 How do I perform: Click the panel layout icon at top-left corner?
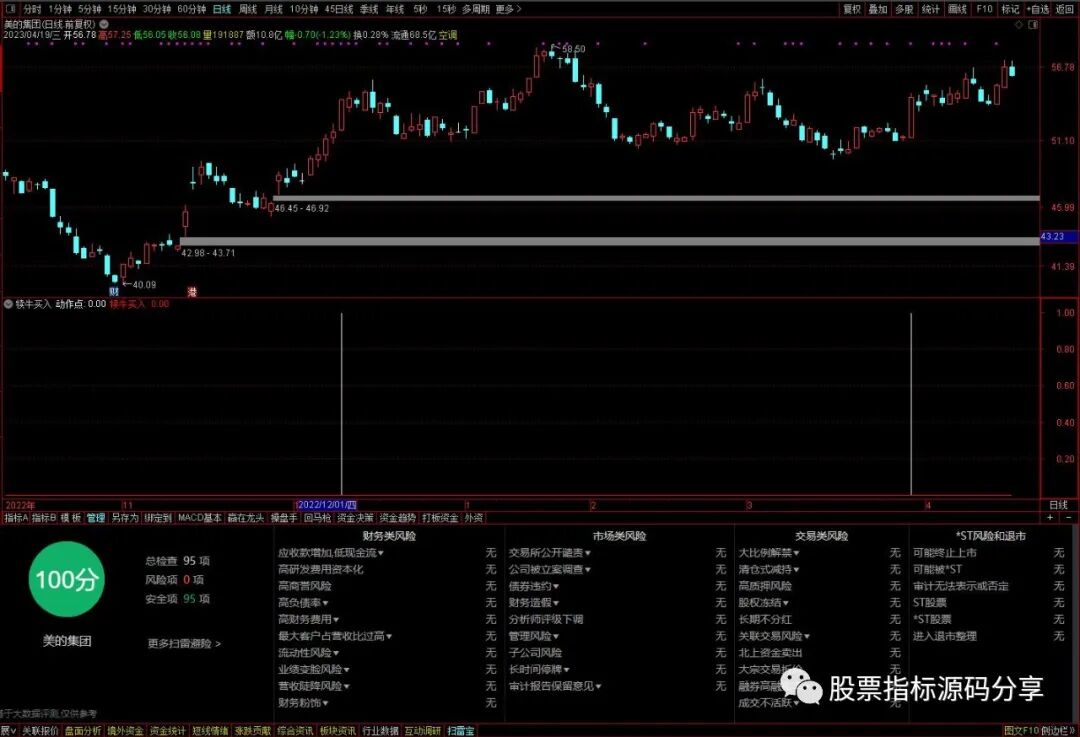click(x=10, y=9)
